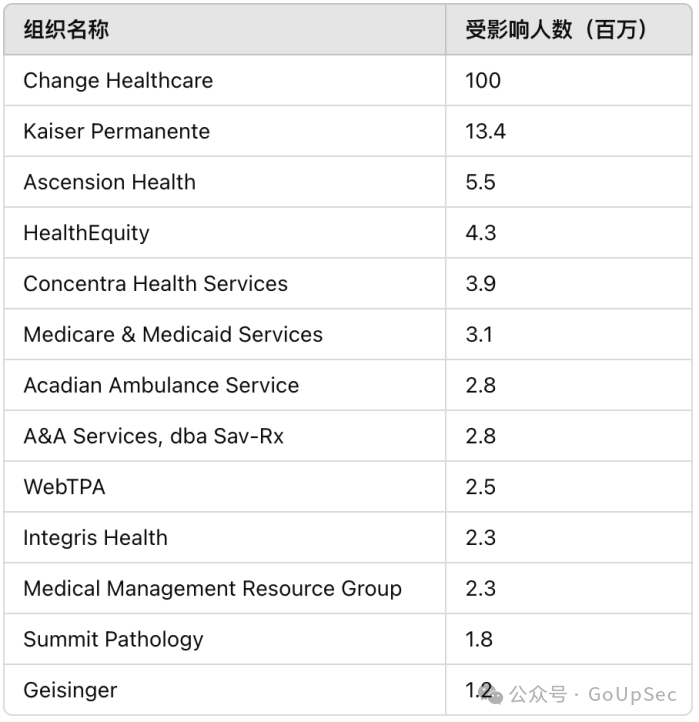Click the GoUpSec watermark text
This screenshot has height=722, width=699.
pyautogui.click(x=632, y=694)
